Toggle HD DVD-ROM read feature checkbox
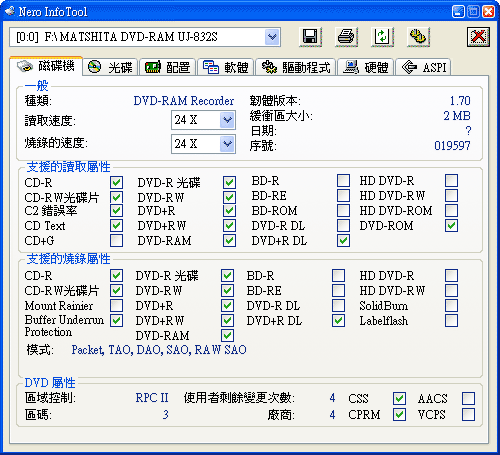This screenshot has width=500, height=455. (x=451, y=210)
